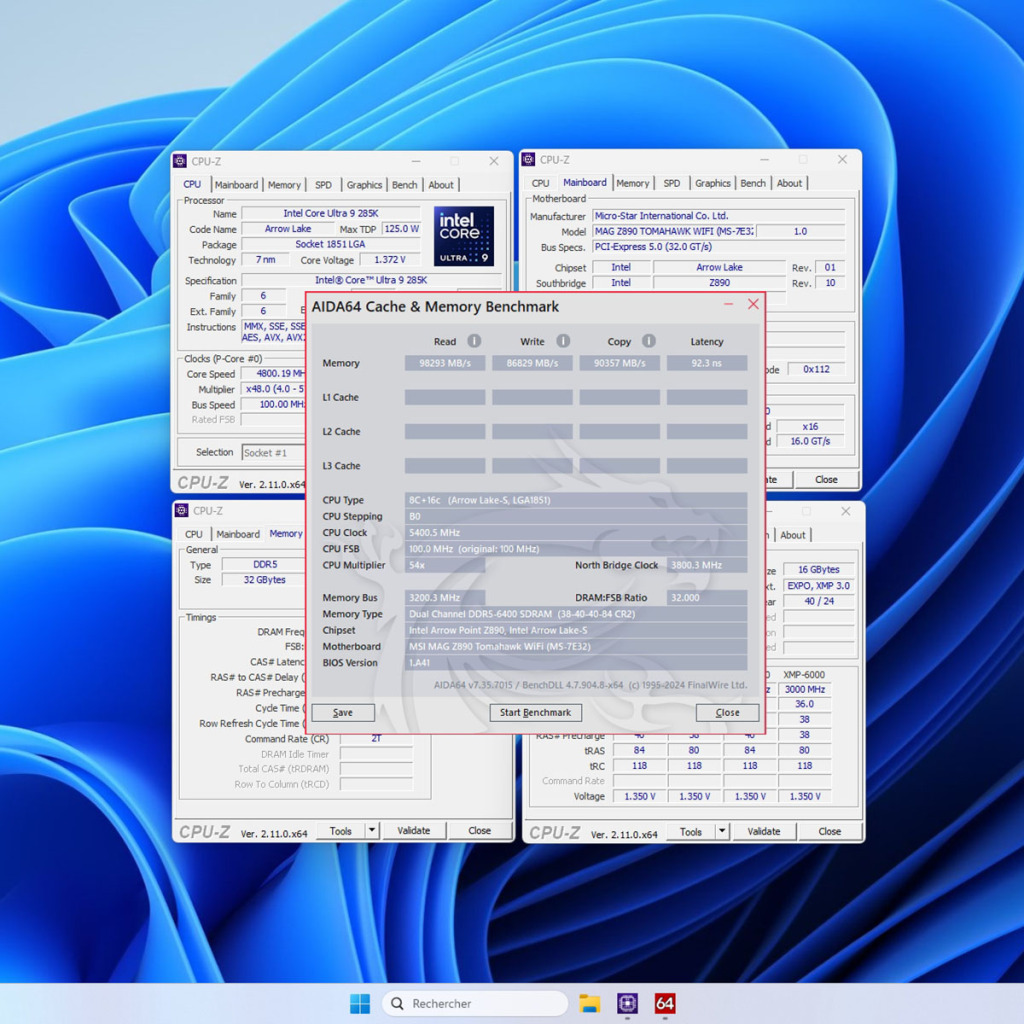Select CPU tab in top-right CPU-Z

pyautogui.click(x=540, y=184)
